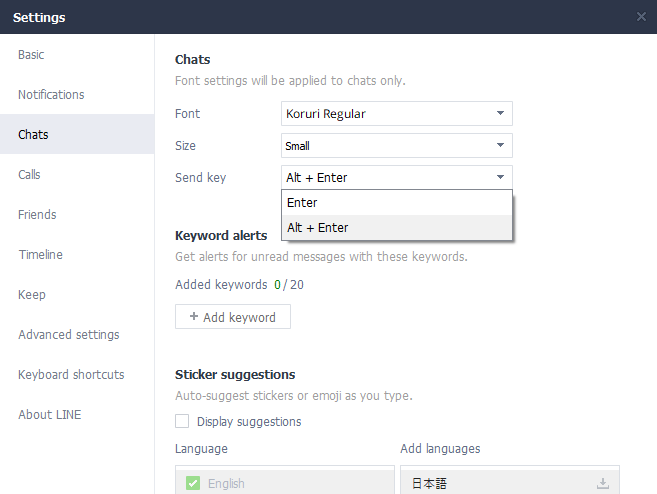Close the Settings window
Image resolution: width=657 pixels, height=494 pixels.
pyautogui.click(x=641, y=17)
